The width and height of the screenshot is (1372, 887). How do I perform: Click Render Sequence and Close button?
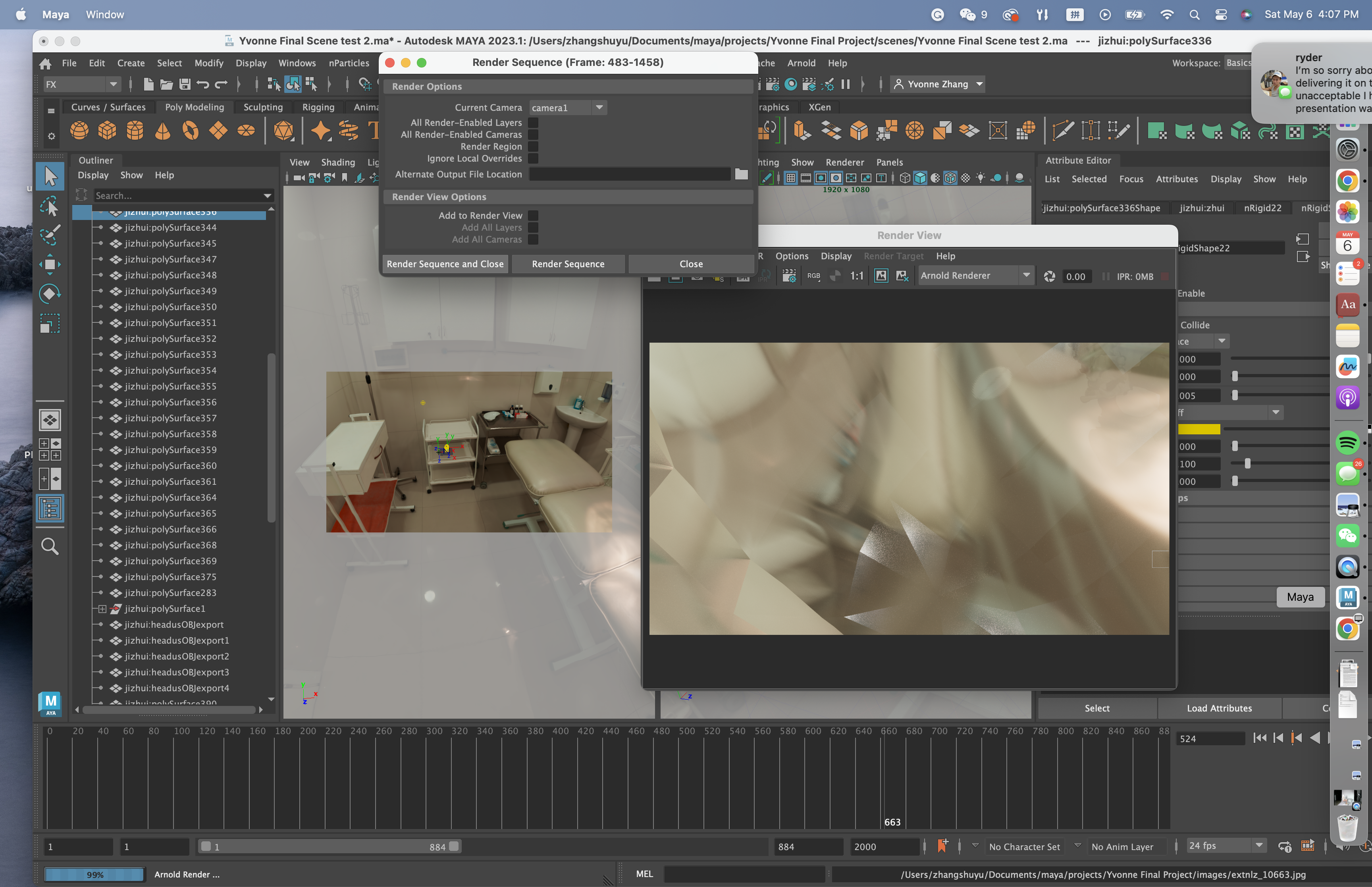coord(445,264)
